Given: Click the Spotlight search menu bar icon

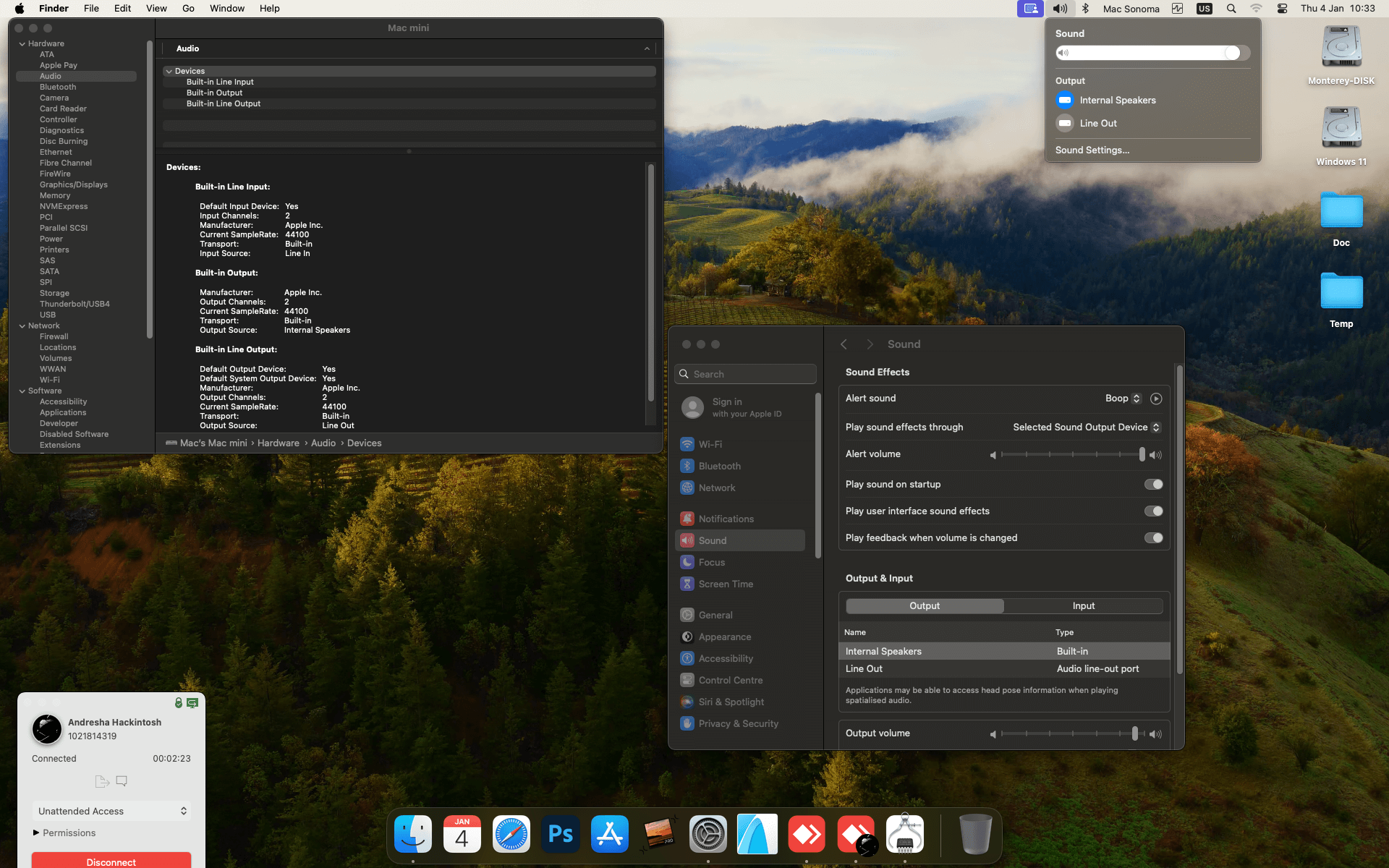Looking at the screenshot, I should pyautogui.click(x=1231, y=9).
